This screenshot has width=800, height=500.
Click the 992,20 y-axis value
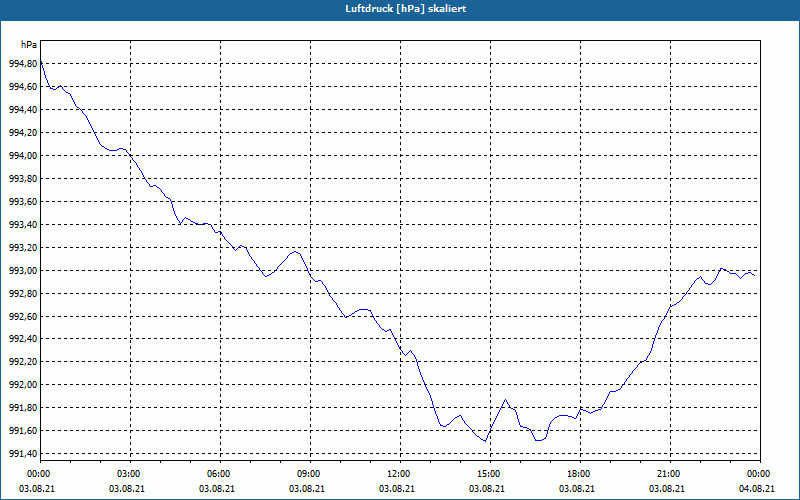pos(23,362)
